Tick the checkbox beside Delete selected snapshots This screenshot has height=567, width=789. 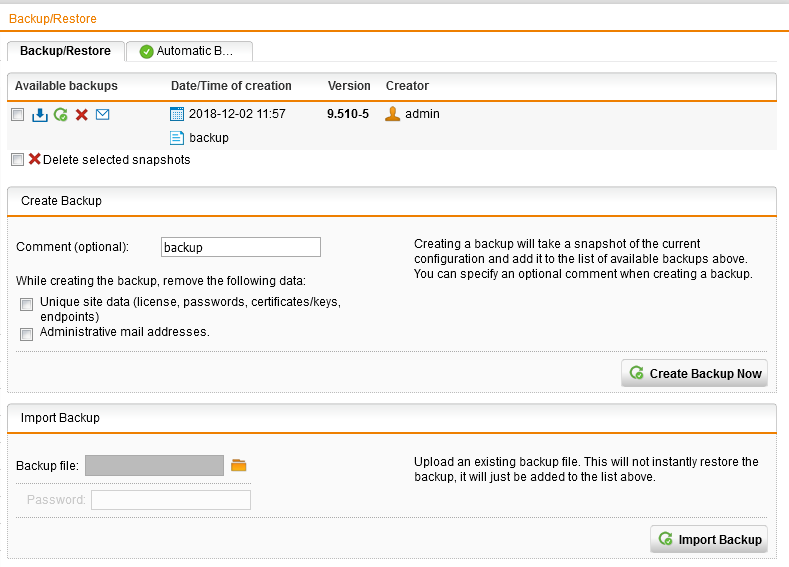click(x=17, y=160)
